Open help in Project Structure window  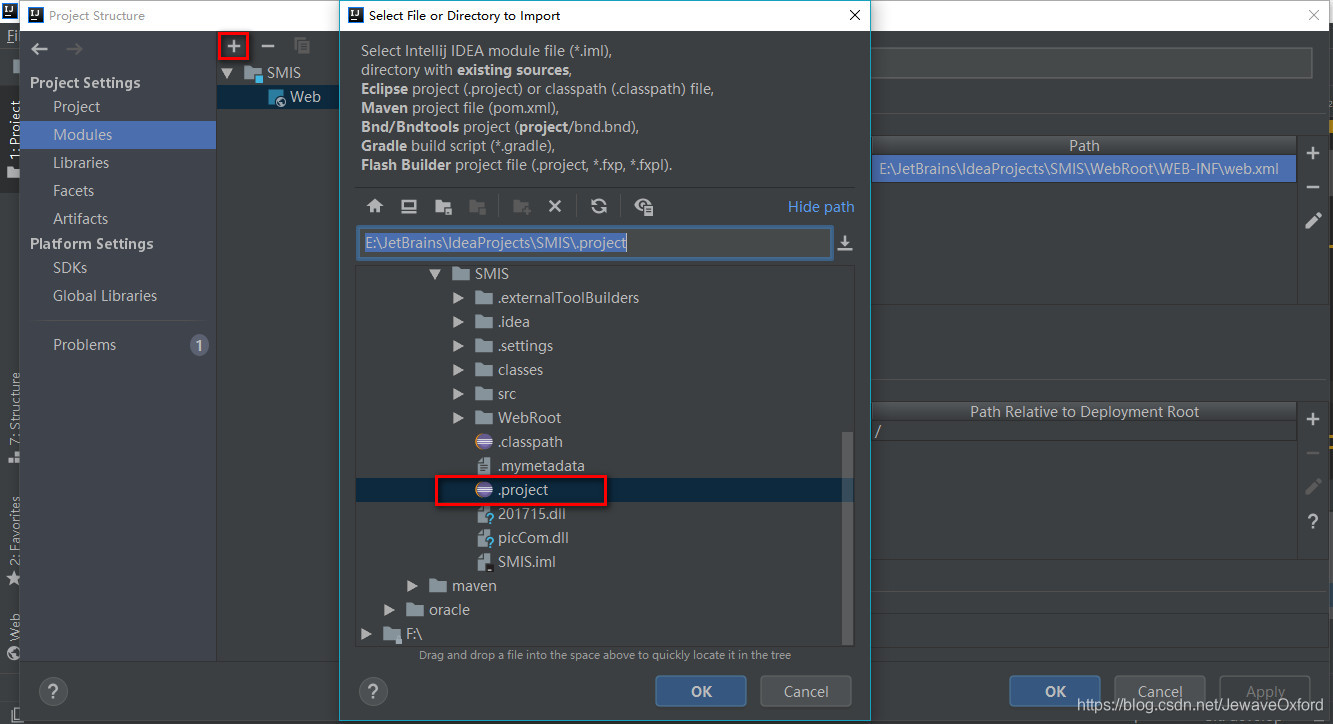(53, 691)
